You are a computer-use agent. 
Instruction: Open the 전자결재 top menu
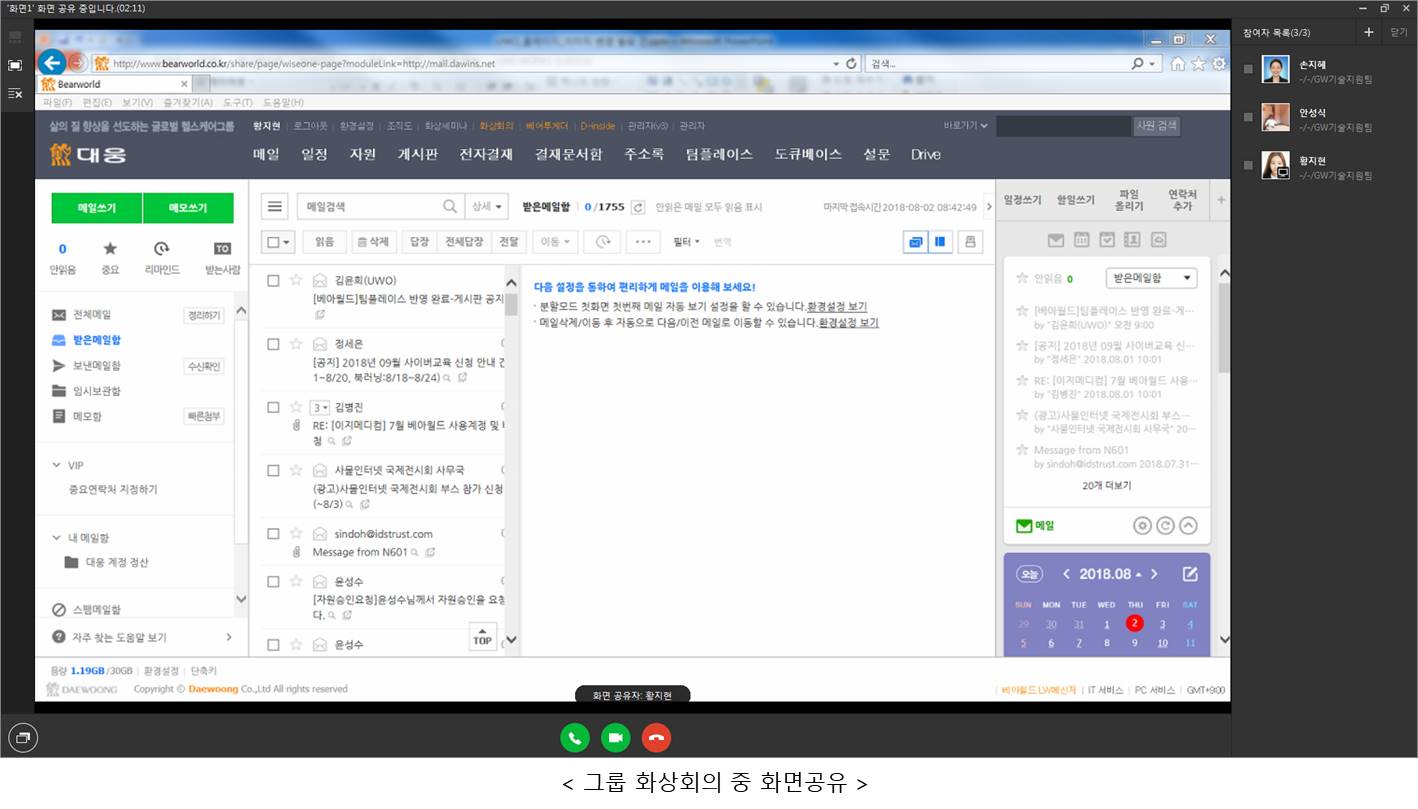pos(486,155)
